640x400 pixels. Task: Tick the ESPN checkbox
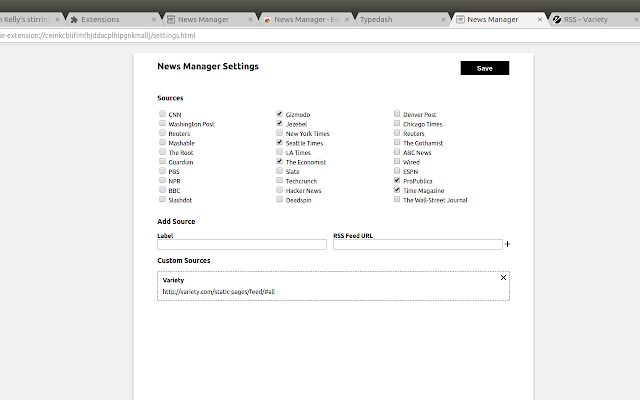pyautogui.click(x=397, y=171)
